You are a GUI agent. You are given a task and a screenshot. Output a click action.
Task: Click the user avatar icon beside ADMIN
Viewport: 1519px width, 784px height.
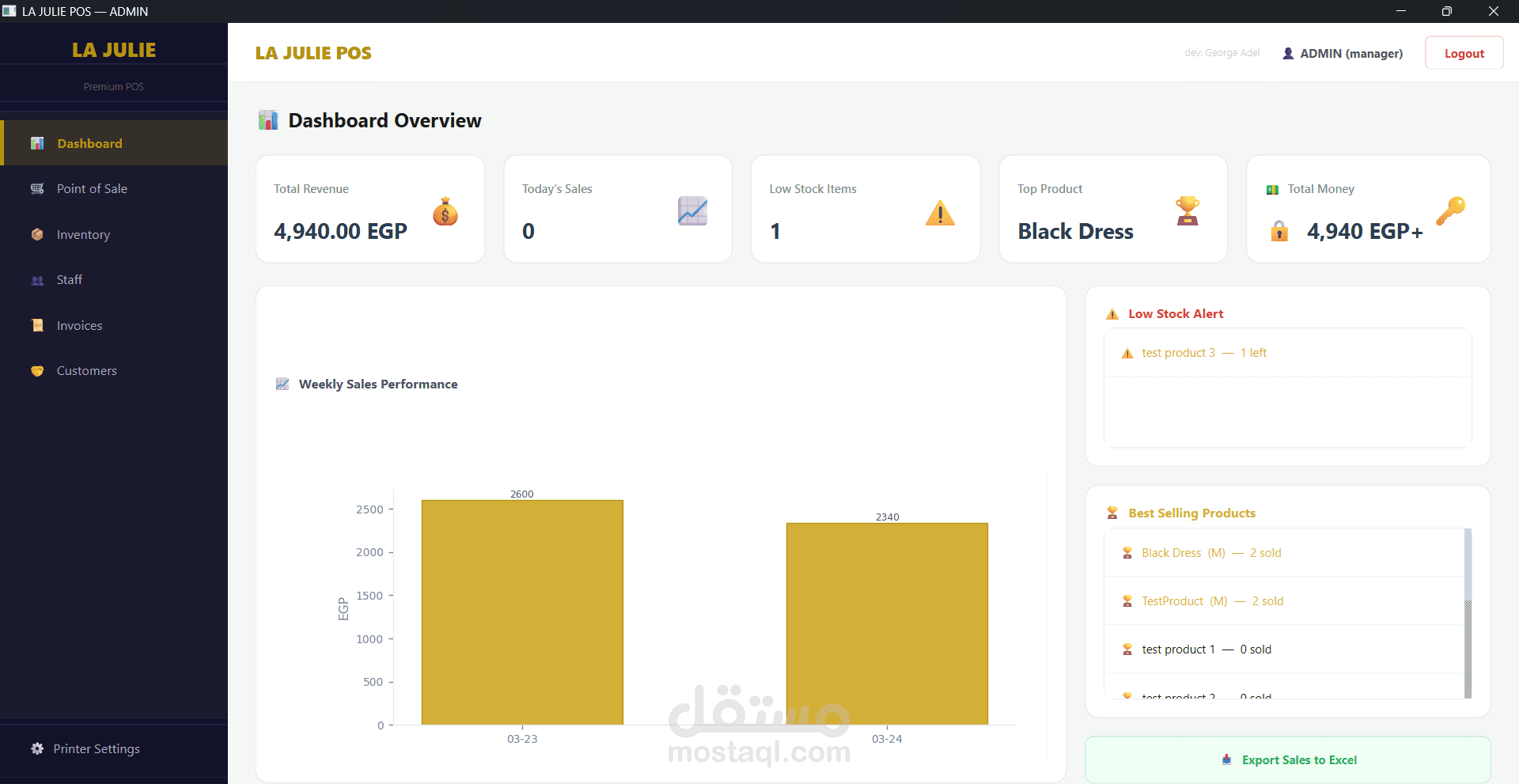point(1288,53)
